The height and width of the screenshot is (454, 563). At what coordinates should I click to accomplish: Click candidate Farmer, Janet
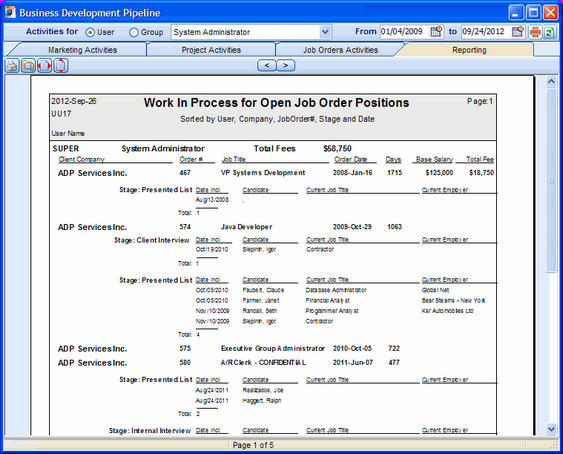pyautogui.click(x=261, y=300)
